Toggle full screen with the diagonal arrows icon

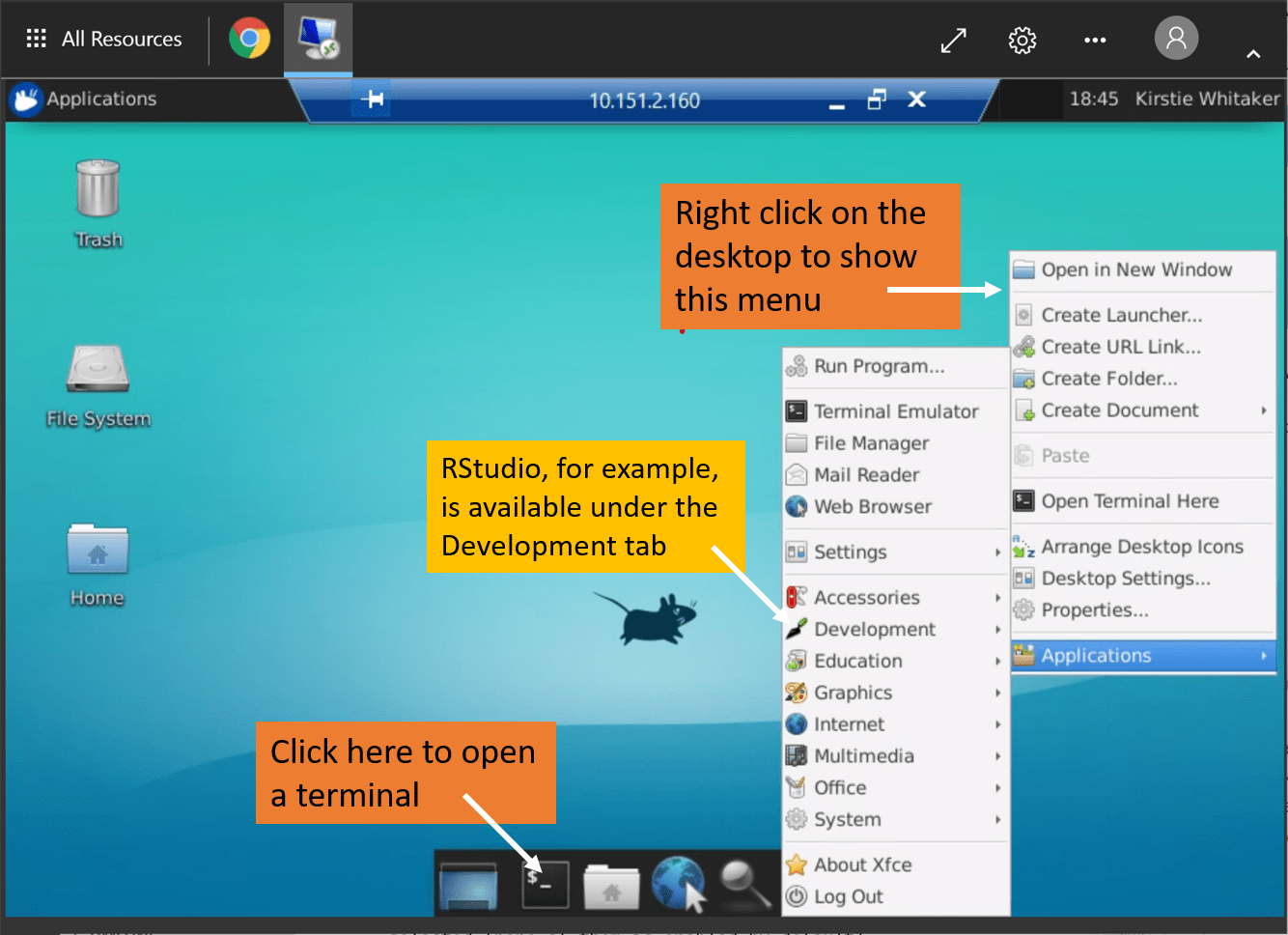click(954, 40)
